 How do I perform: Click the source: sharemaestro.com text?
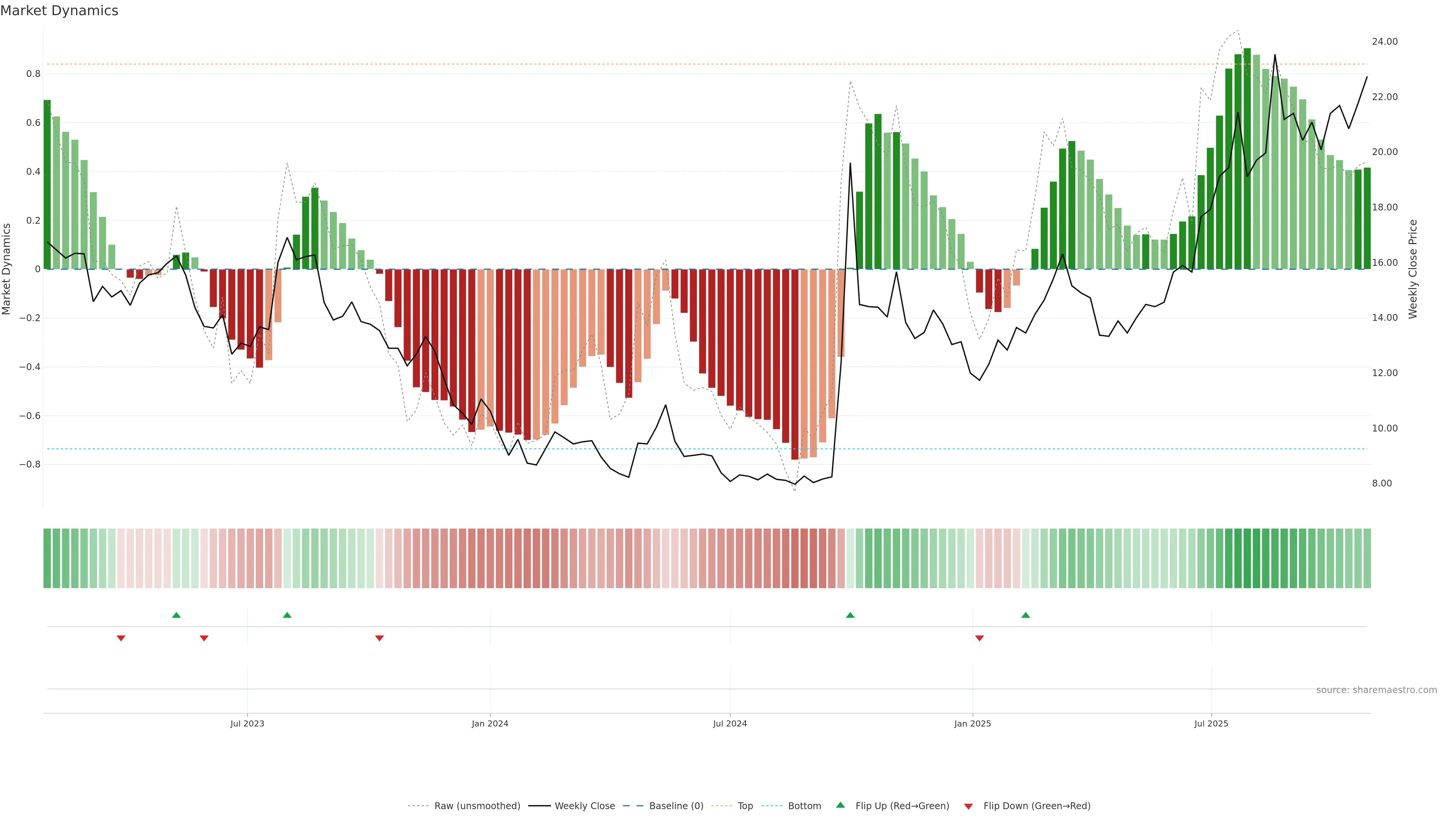[1376, 690]
